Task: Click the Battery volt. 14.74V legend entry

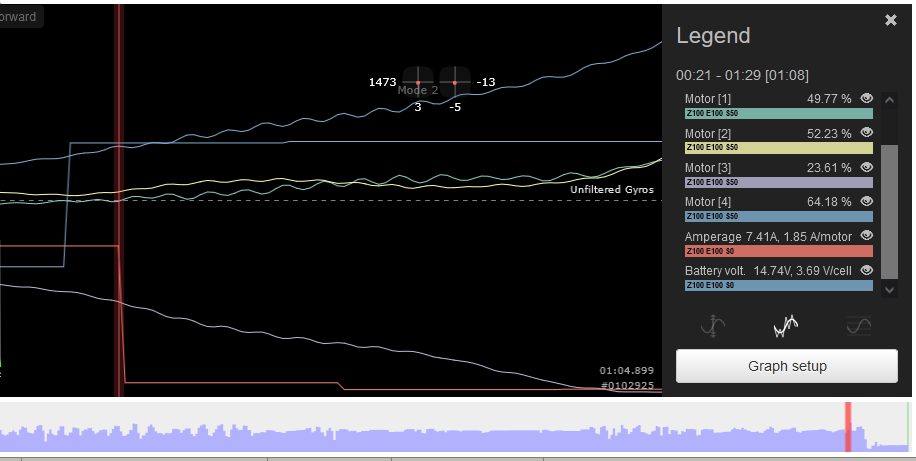Action: (768, 271)
